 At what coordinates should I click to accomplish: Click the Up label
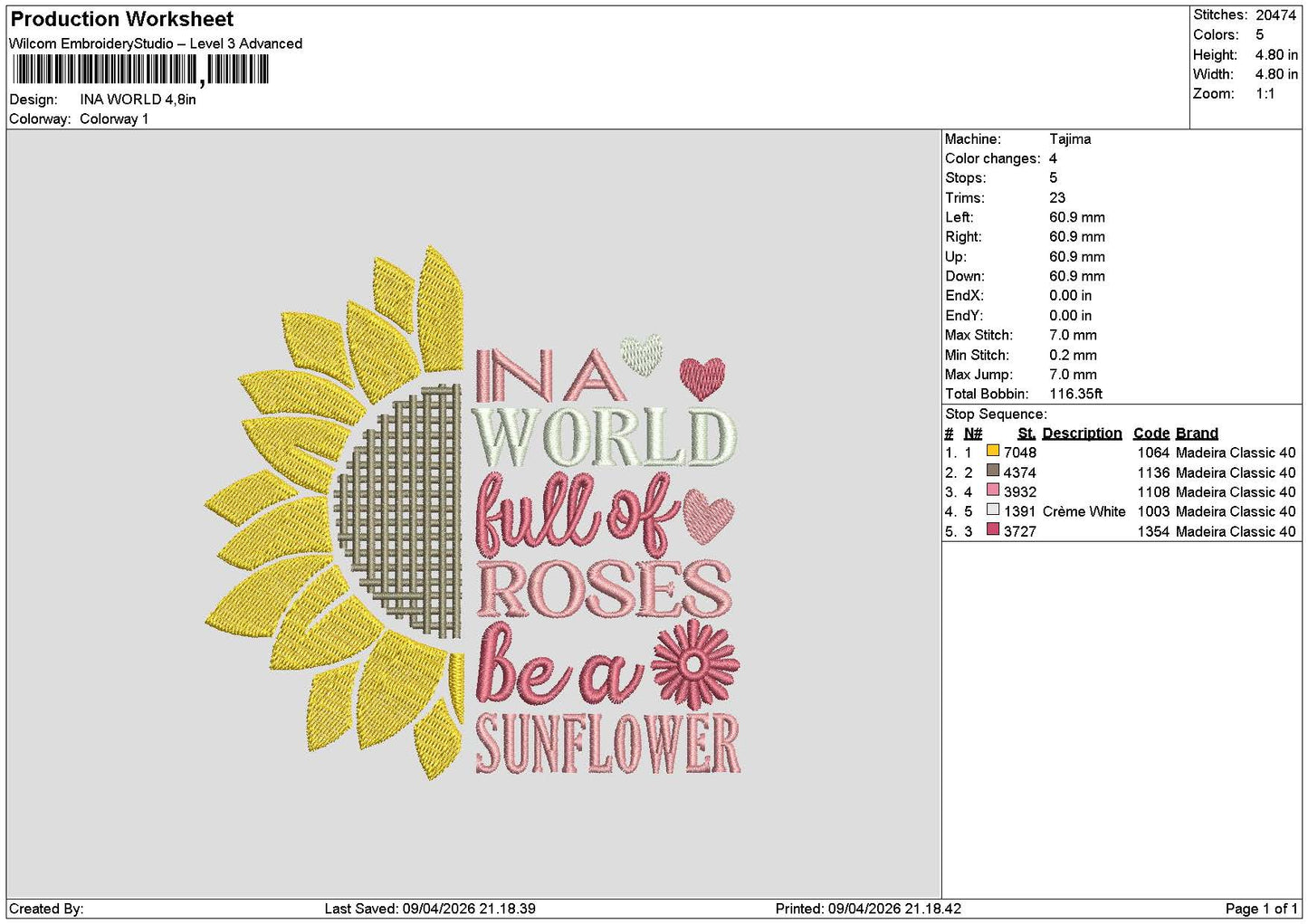point(955,257)
